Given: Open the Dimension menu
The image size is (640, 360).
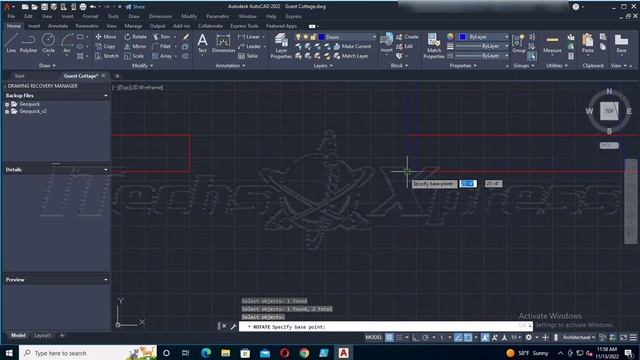Looking at the screenshot, I should [x=160, y=16].
